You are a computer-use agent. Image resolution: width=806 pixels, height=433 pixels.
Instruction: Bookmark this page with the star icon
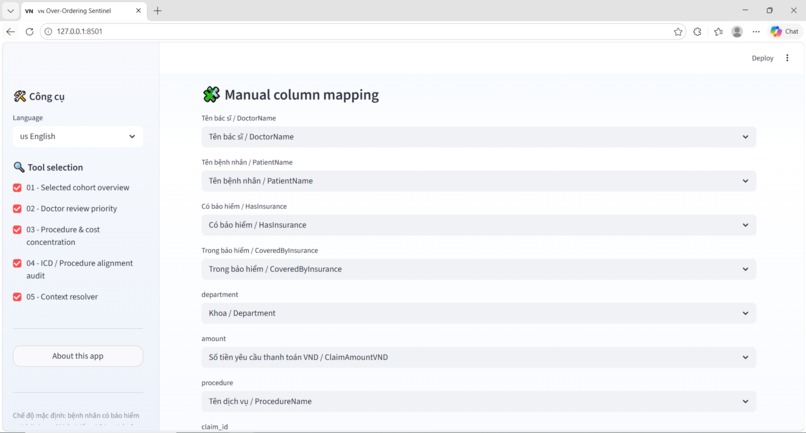[x=678, y=31]
